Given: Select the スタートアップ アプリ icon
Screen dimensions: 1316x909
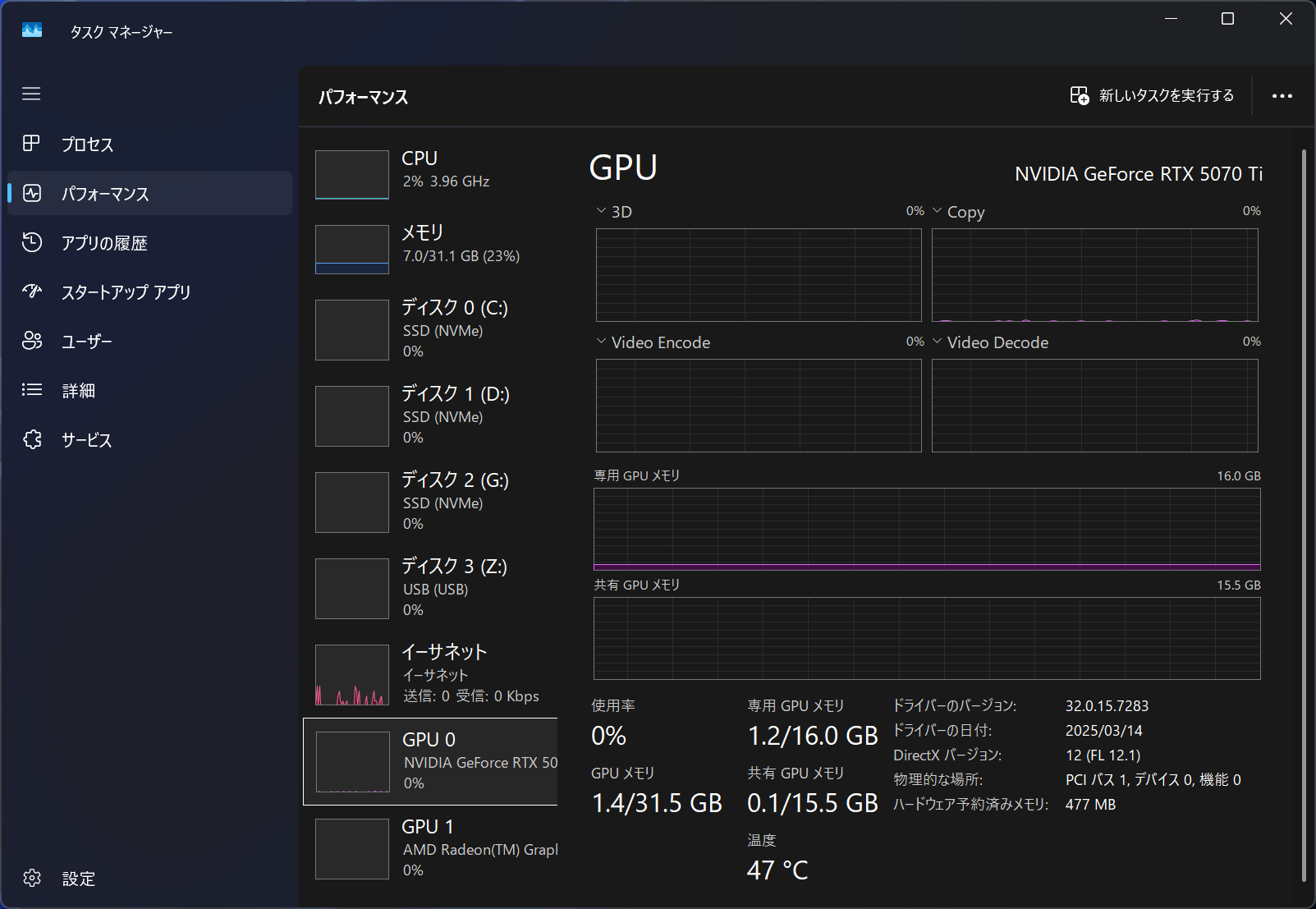Looking at the screenshot, I should pyautogui.click(x=31, y=292).
